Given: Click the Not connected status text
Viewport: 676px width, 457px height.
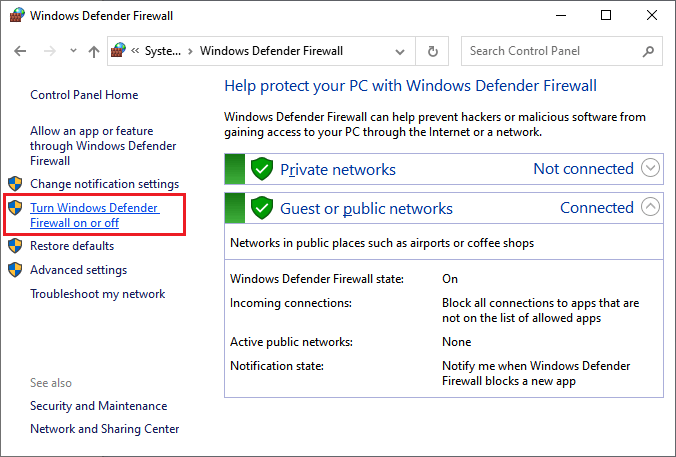Looking at the screenshot, I should click(x=583, y=169).
